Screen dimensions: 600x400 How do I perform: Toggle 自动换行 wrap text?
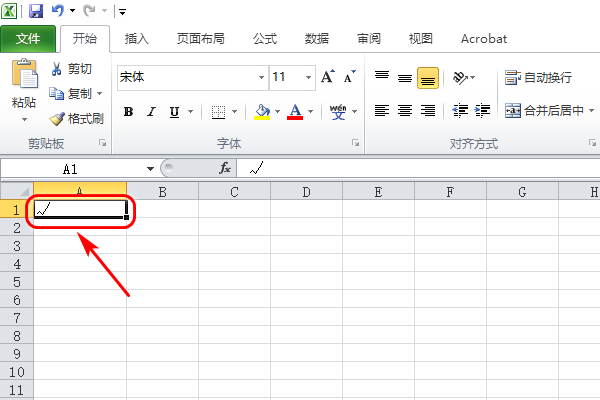(x=538, y=78)
